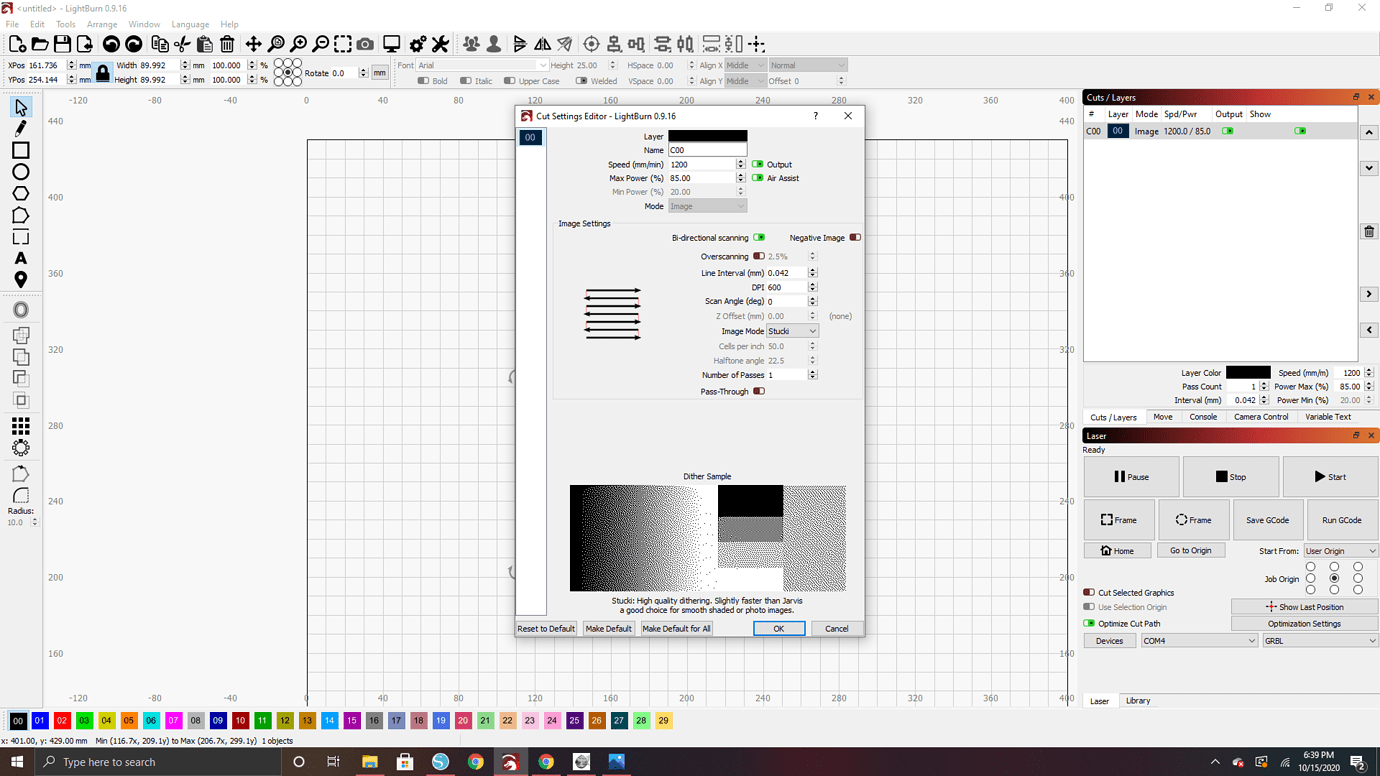Viewport: 1380px width, 776px height.
Task: Click the New file toolbar icon
Action: click(17, 44)
